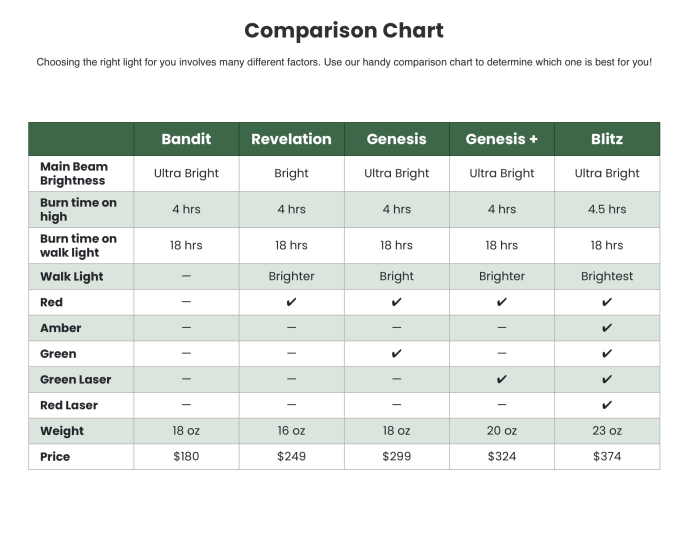Click the Amber checkmark under Blitz
Image resolution: width=700 pixels, height=545 pixels.
[607, 328]
